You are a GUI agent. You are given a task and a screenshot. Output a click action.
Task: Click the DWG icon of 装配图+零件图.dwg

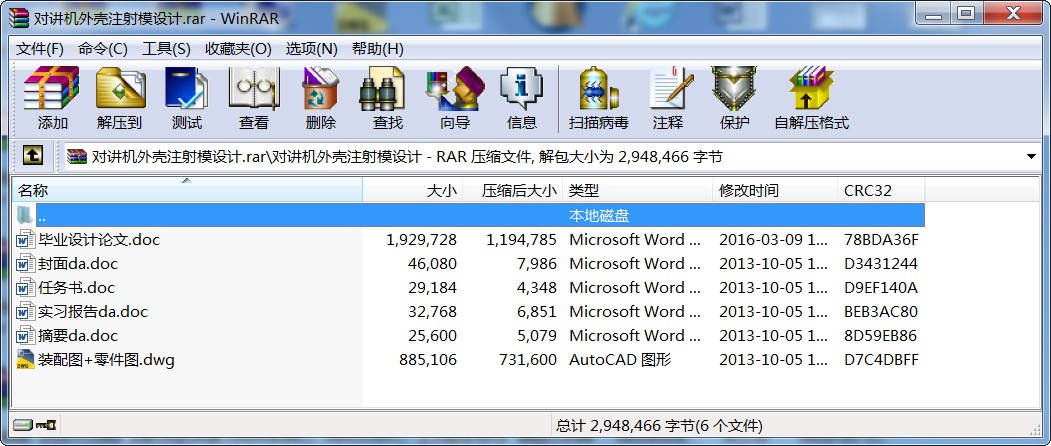pos(25,359)
